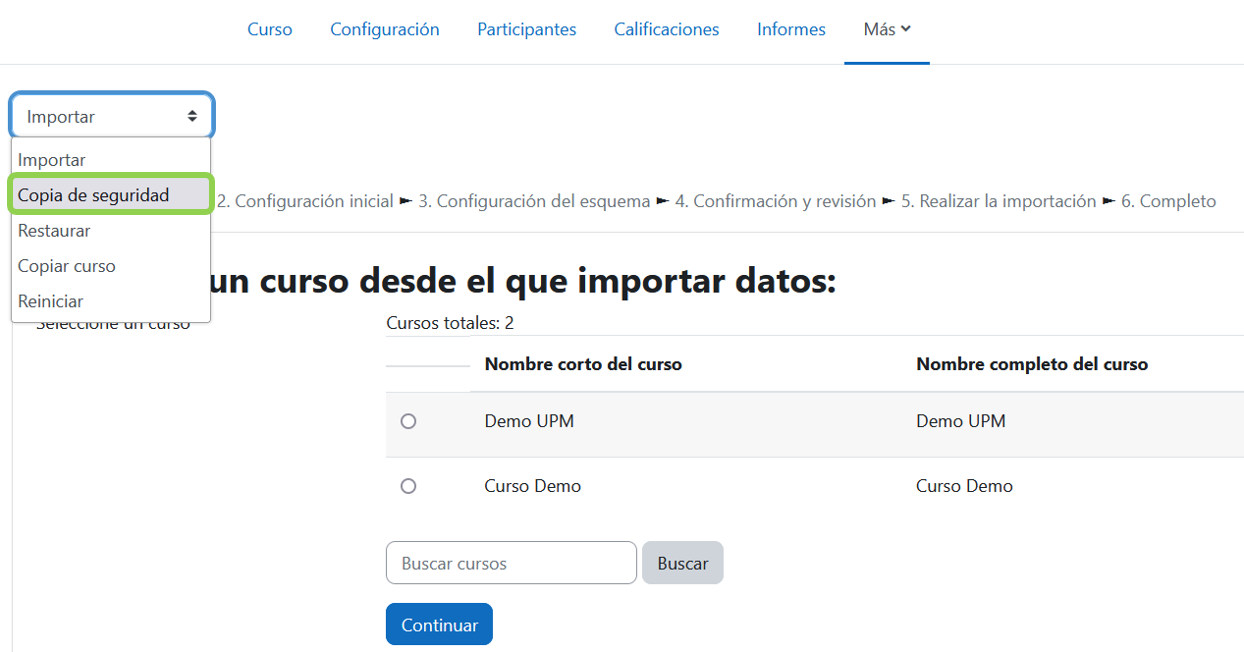Select Copiar curso option
Viewport: 1244px width, 652px height.
point(66,265)
